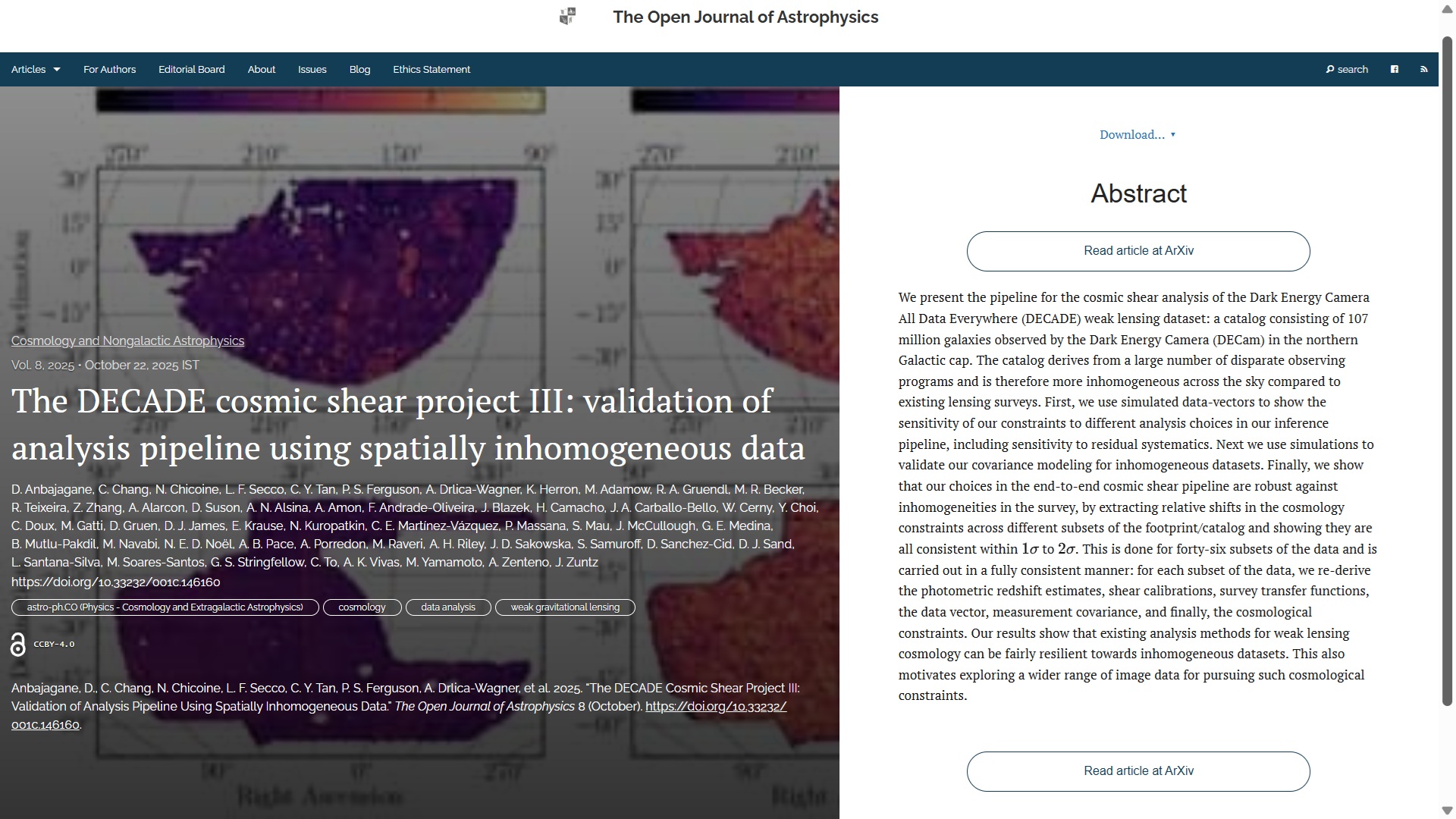Screen dimensions: 1456x819
Task: Click the Open Journal of Astrophysics logo icon
Action: (567, 16)
